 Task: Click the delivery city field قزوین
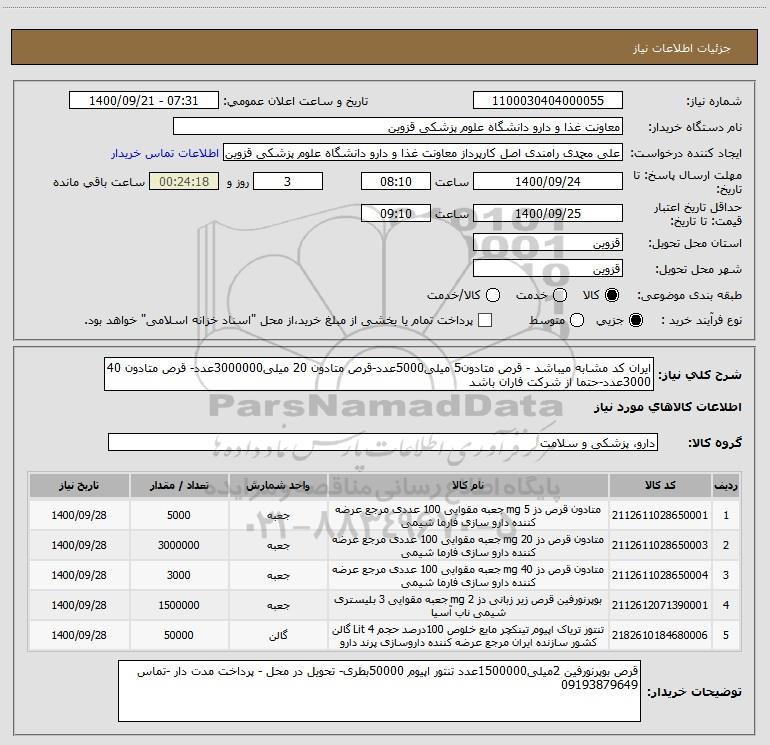pos(548,269)
